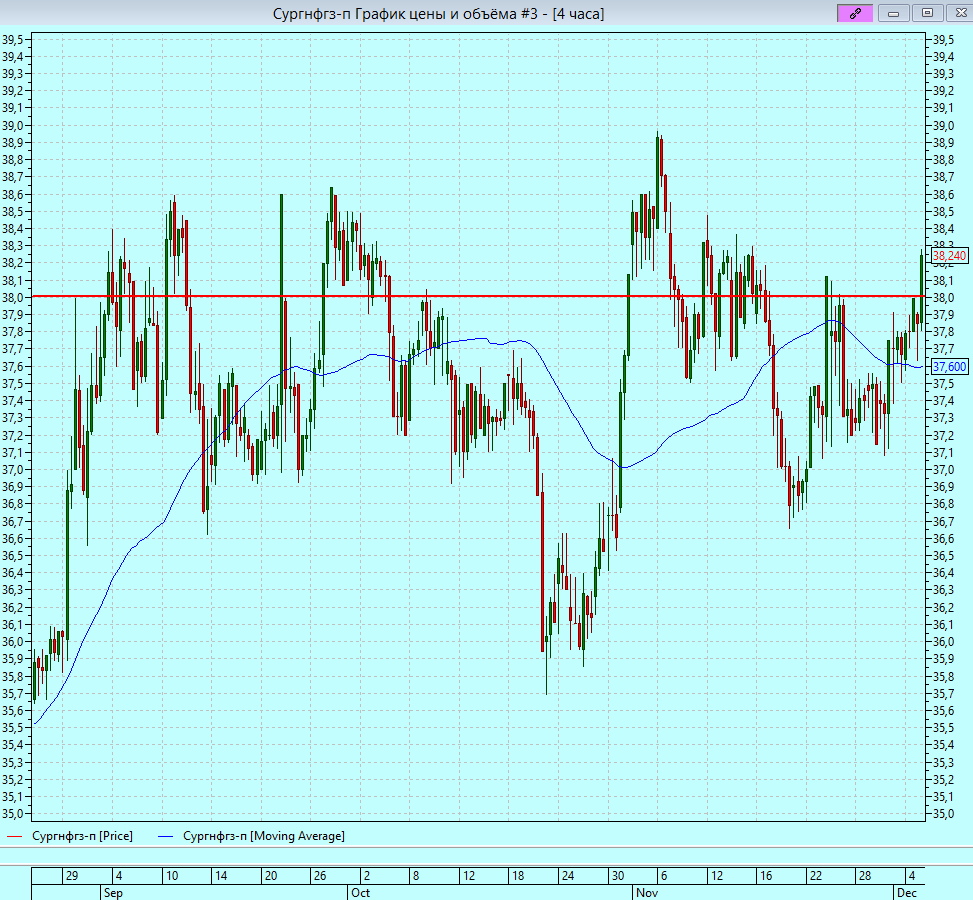Close the Сургнфгз-п chart window
The width and height of the screenshot is (973, 900).
(960, 13)
